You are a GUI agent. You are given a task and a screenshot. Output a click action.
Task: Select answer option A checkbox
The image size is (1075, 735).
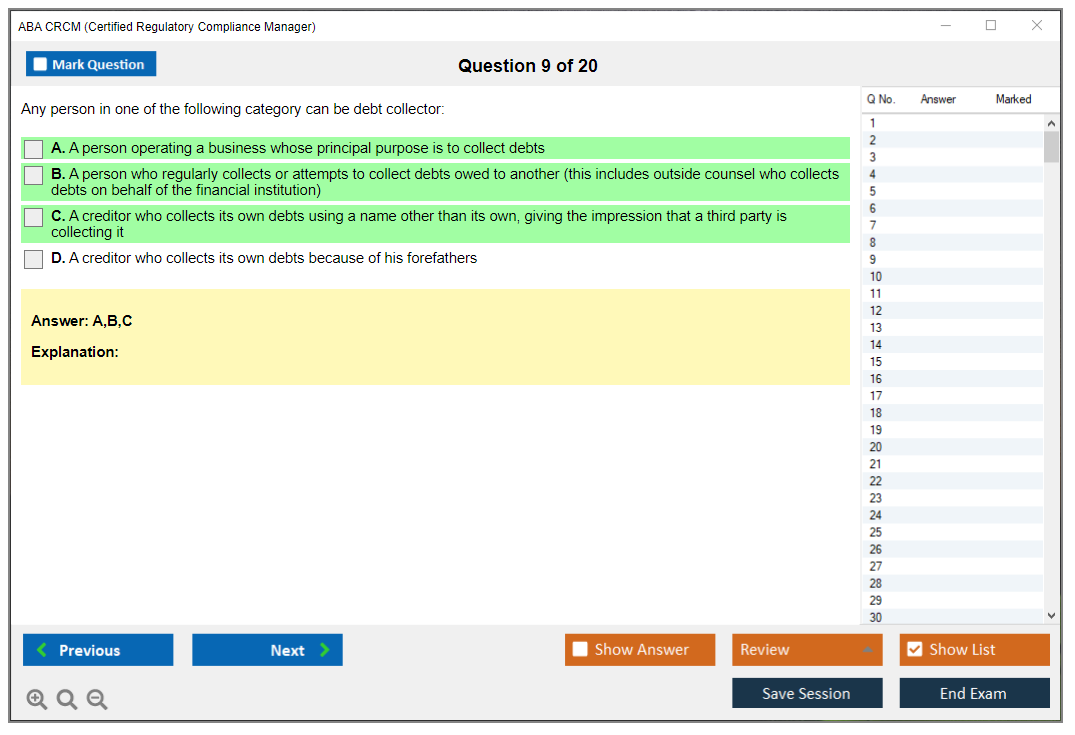[x=34, y=149]
